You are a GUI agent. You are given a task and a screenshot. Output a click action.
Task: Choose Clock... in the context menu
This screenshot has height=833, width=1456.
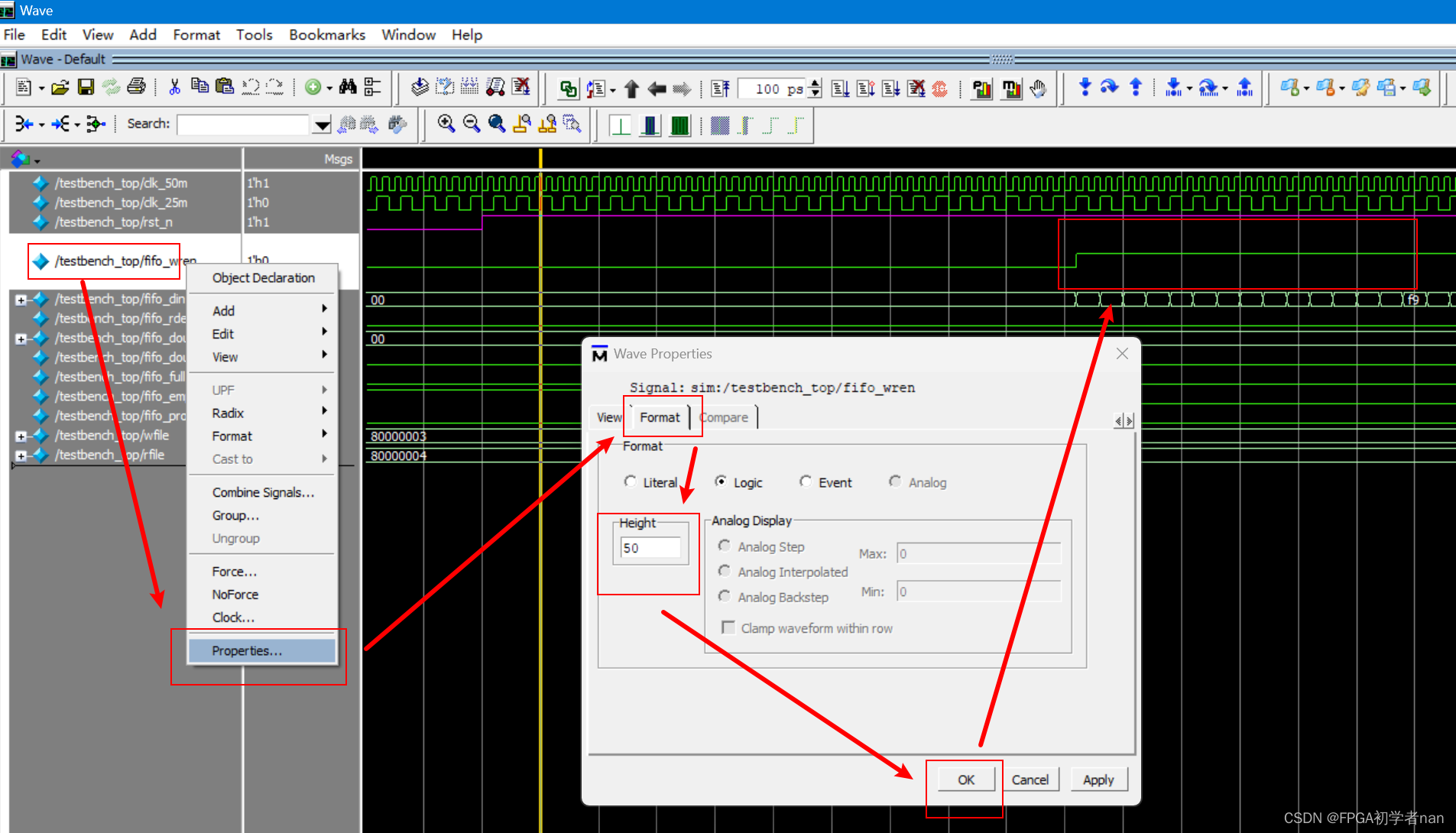(x=262, y=617)
